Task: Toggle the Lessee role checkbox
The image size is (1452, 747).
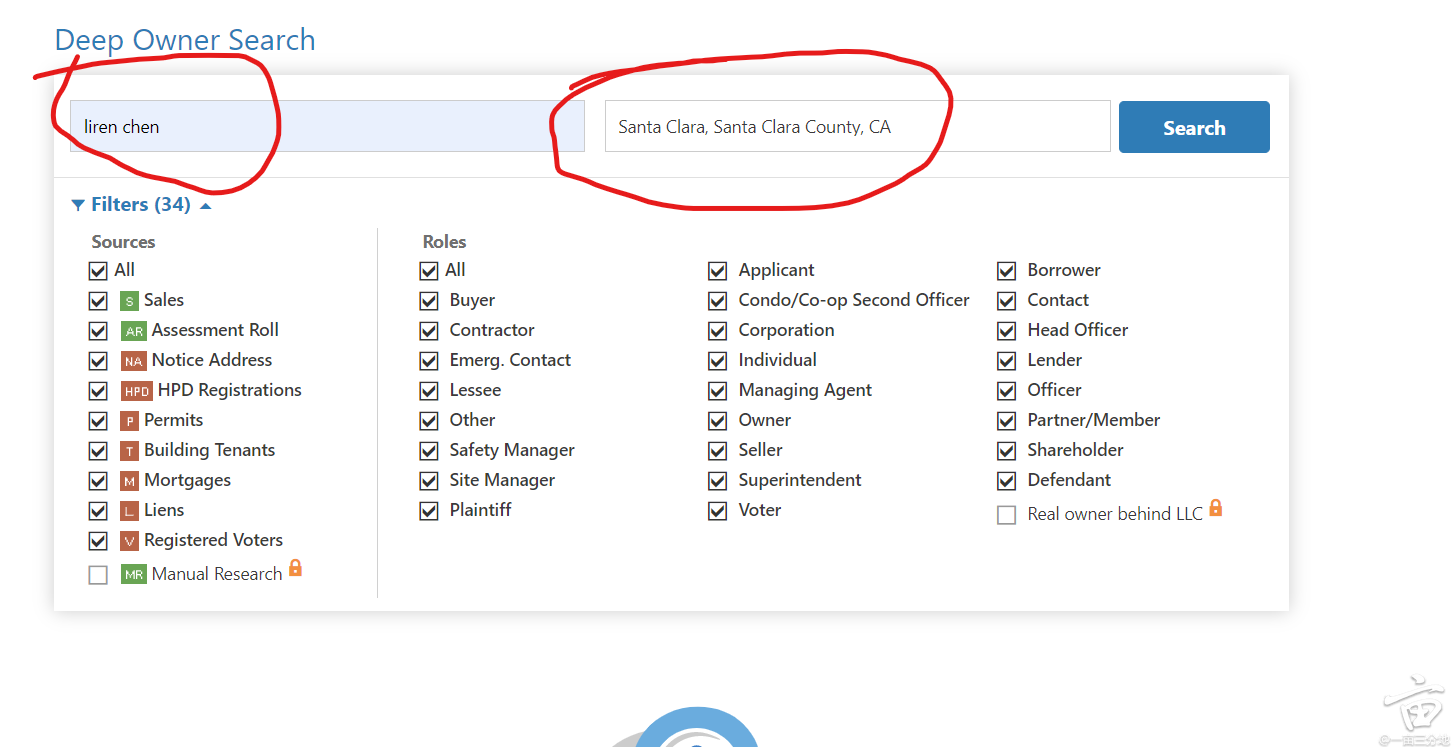Action: 429,391
